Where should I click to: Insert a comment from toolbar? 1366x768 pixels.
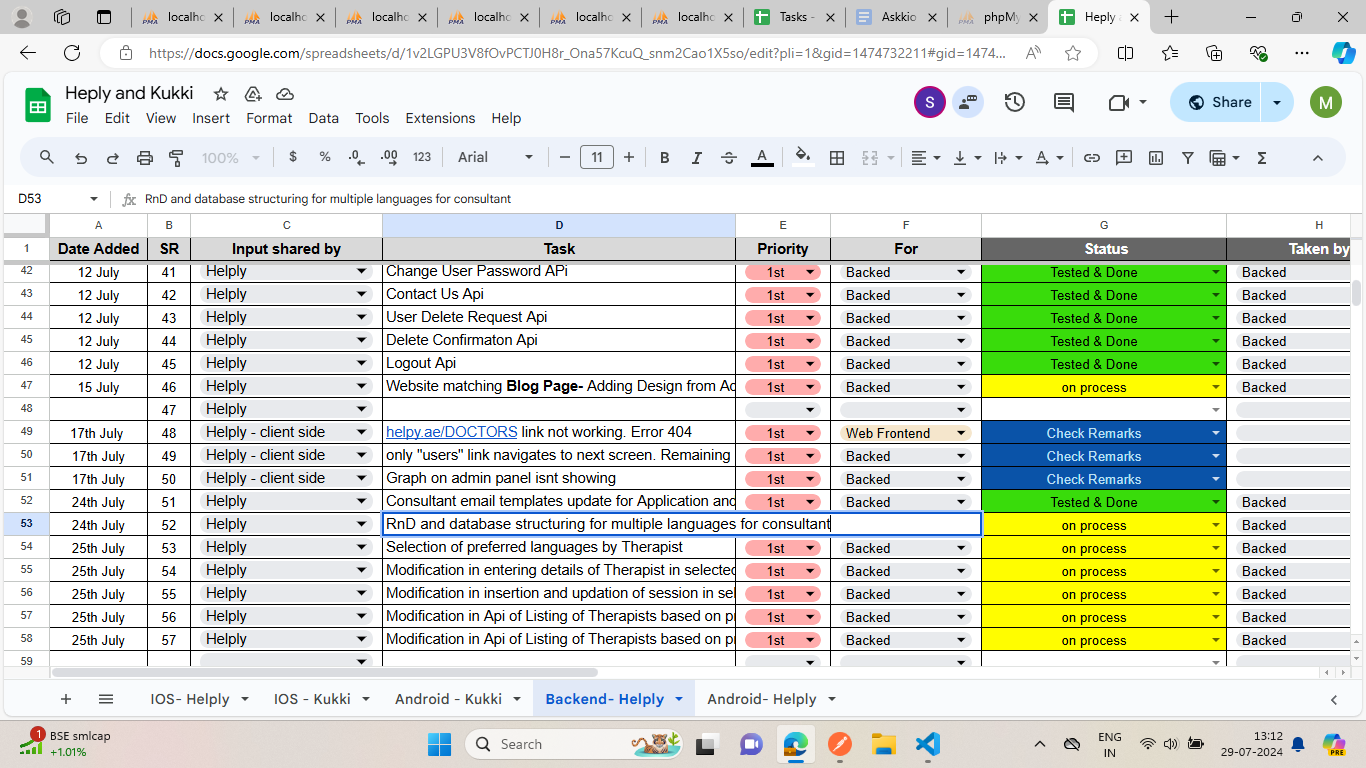[x=1124, y=157]
